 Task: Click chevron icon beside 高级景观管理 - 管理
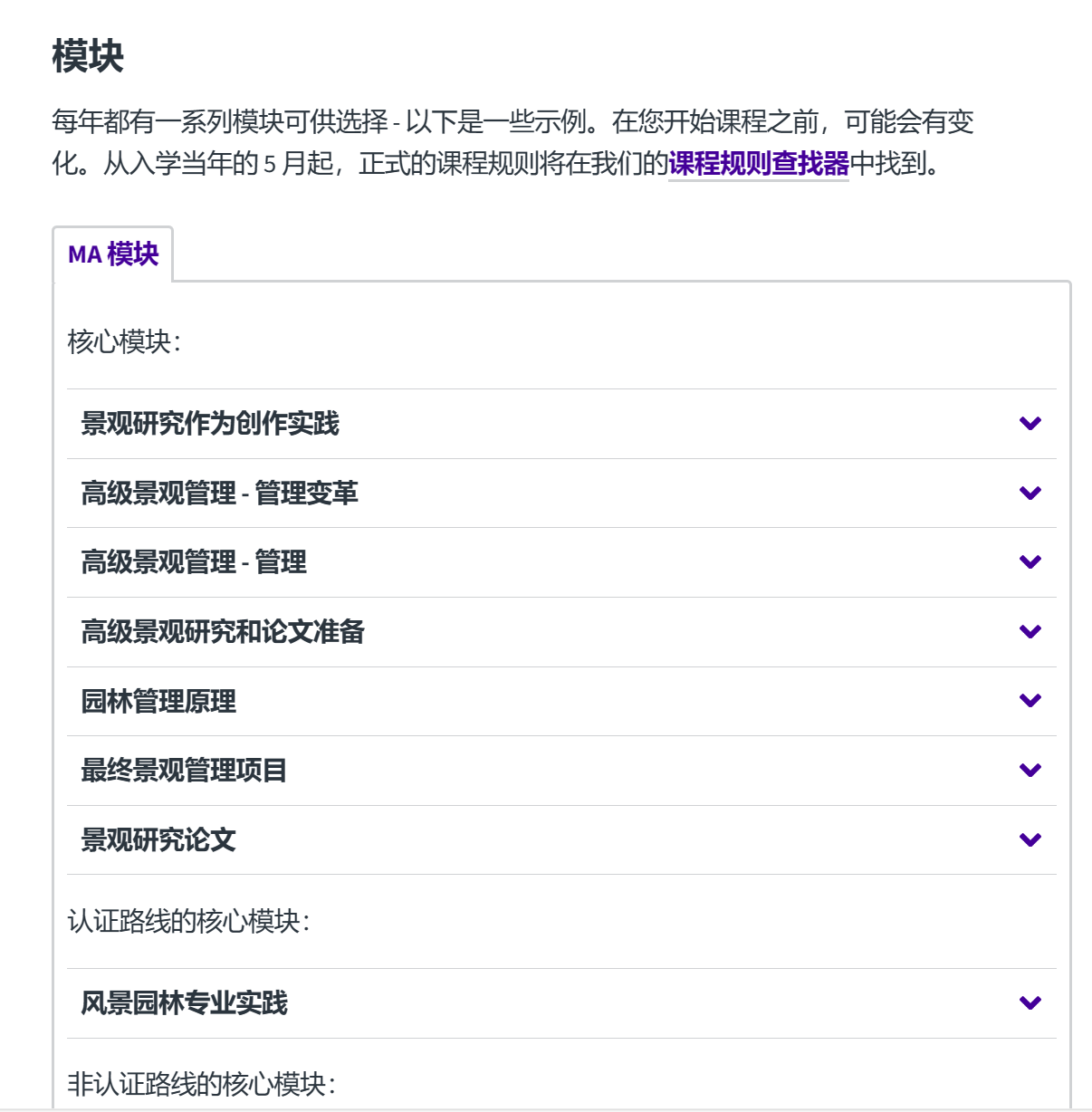pos(1030,562)
